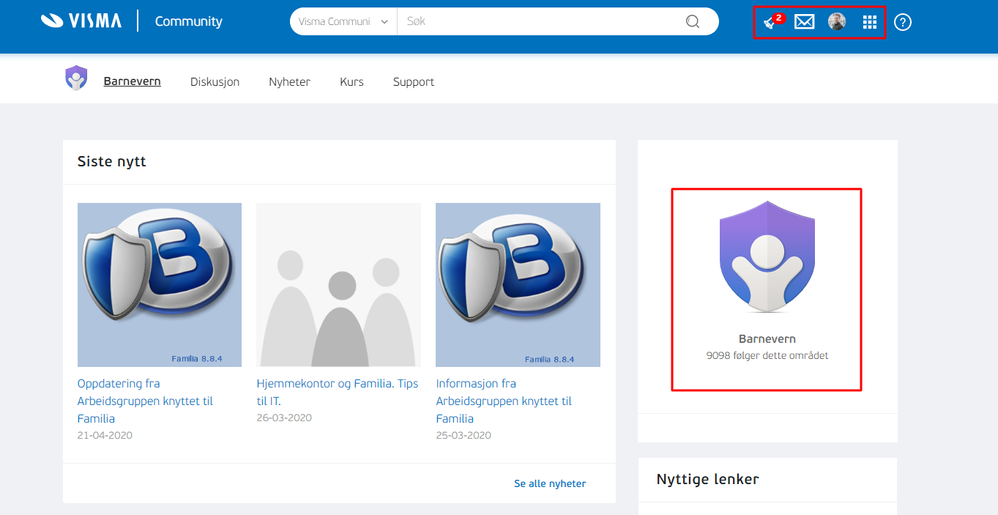This screenshot has width=998, height=515.
Task: Click the large Barnevern shield image
Action: click(767, 256)
